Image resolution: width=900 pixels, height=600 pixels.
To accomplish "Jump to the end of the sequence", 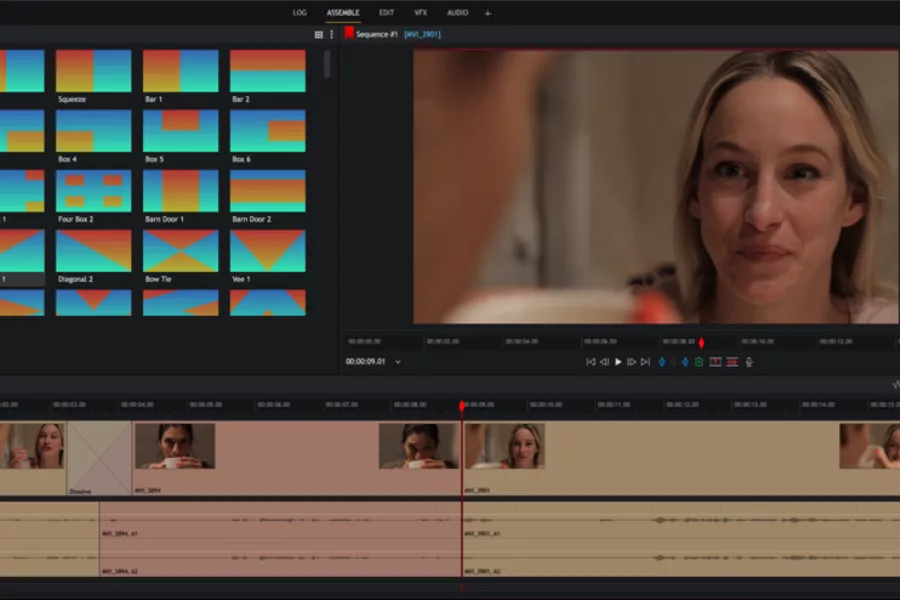I will click(645, 362).
